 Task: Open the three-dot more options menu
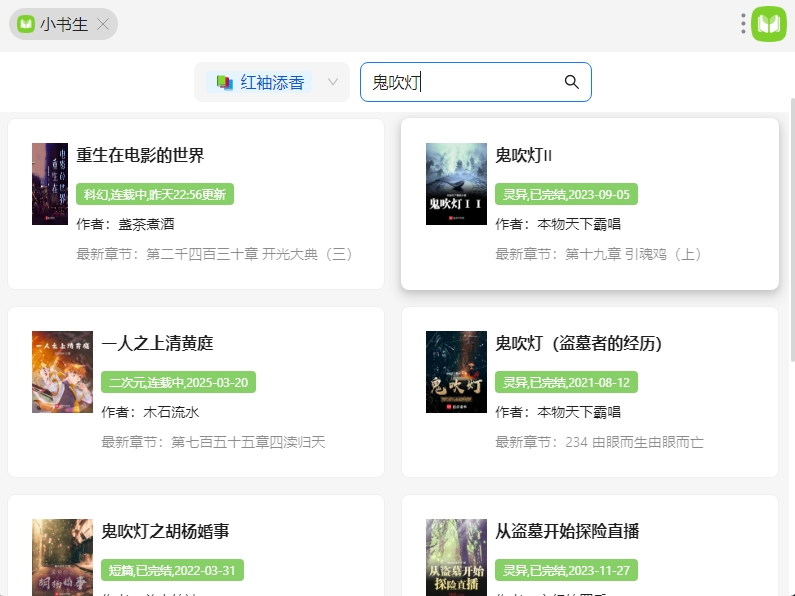743,24
